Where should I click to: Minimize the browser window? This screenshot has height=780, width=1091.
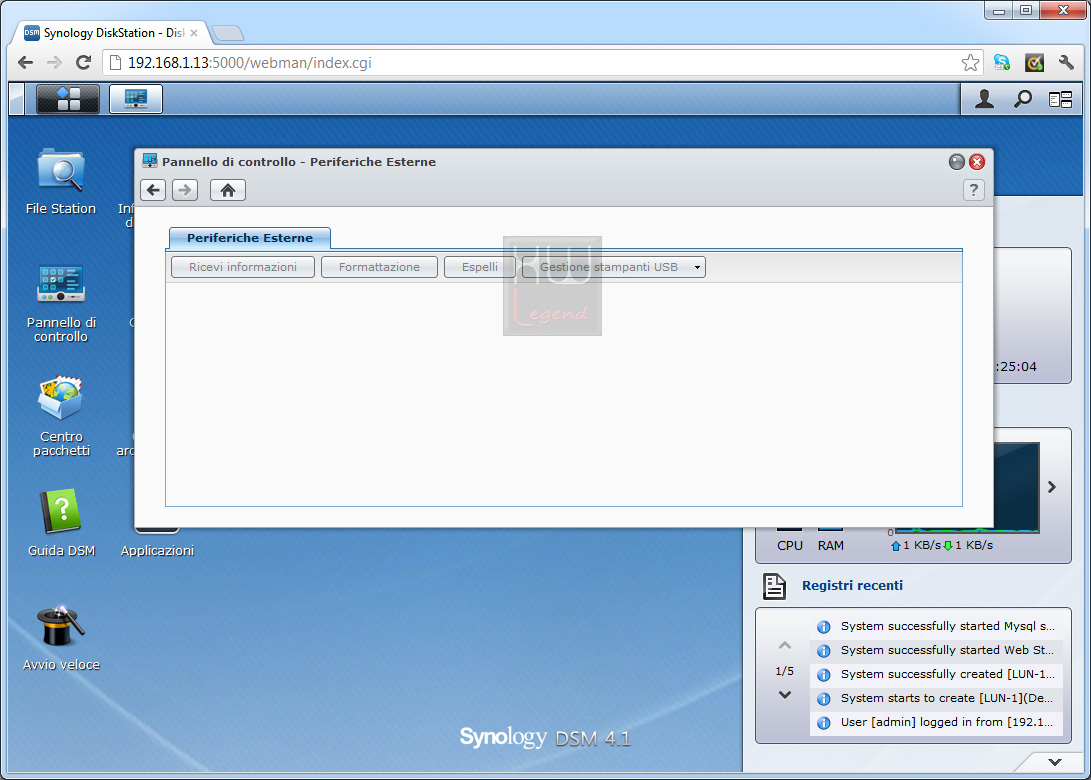[x=998, y=10]
